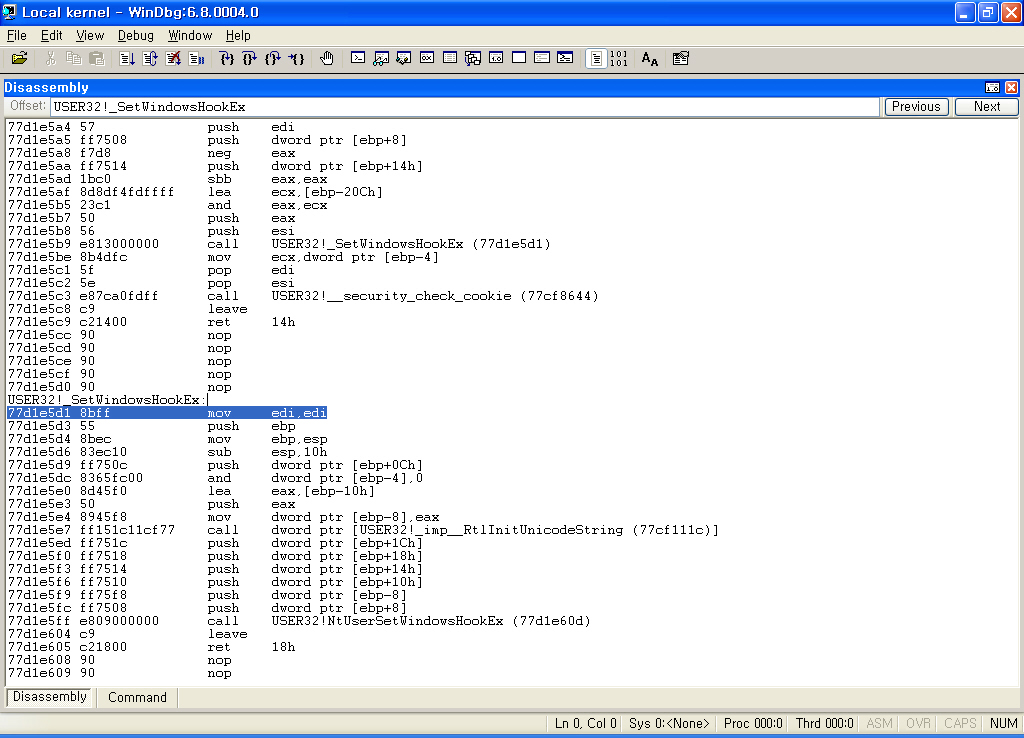This screenshot has height=738, width=1024.
Task: Click the 'ret 14h' instruction line
Action: (x=152, y=322)
